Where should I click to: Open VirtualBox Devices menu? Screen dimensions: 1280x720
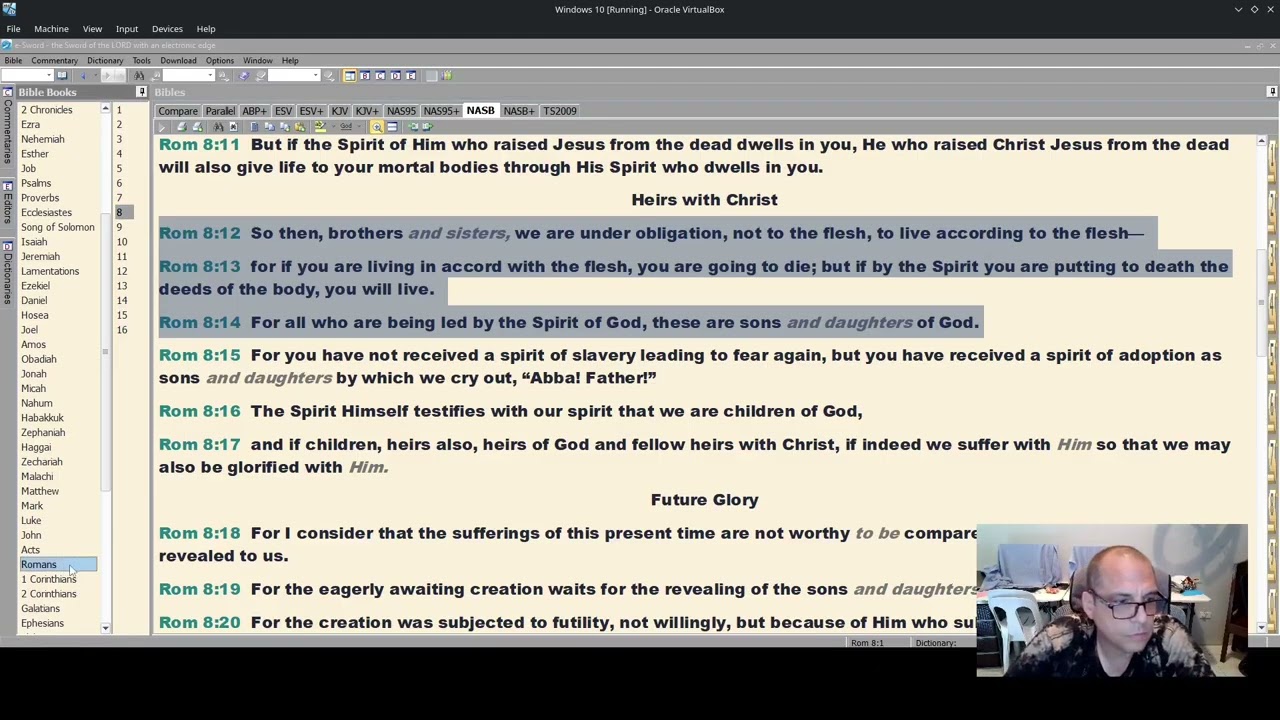[x=167, y=29]
